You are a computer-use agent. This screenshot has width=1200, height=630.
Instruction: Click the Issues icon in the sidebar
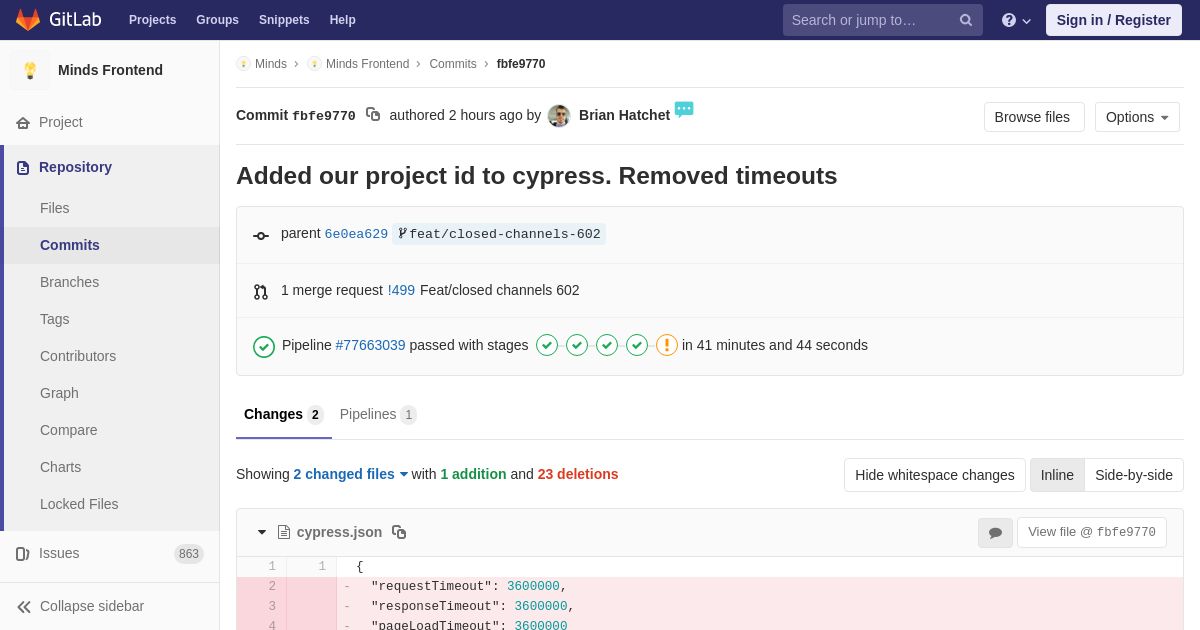[23, 554]
